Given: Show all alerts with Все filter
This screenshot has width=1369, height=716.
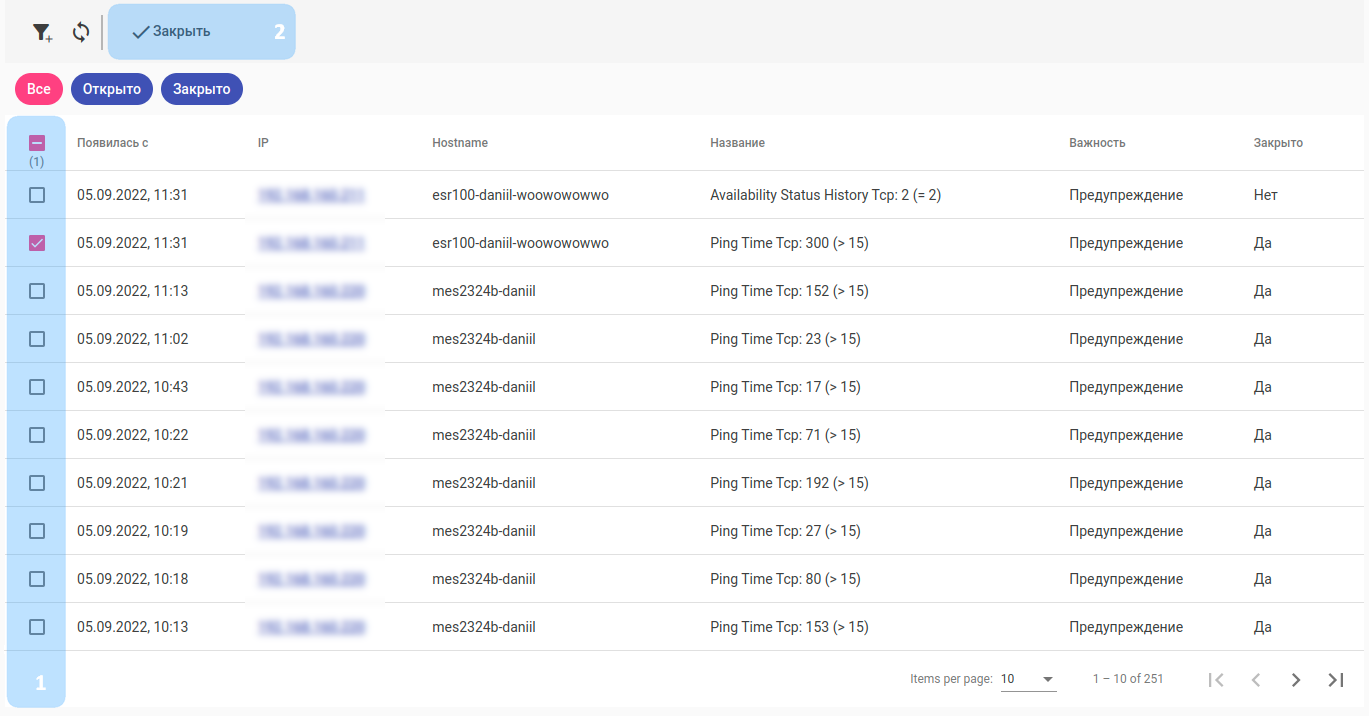Looking at the screenshot, I should (39, 89).
